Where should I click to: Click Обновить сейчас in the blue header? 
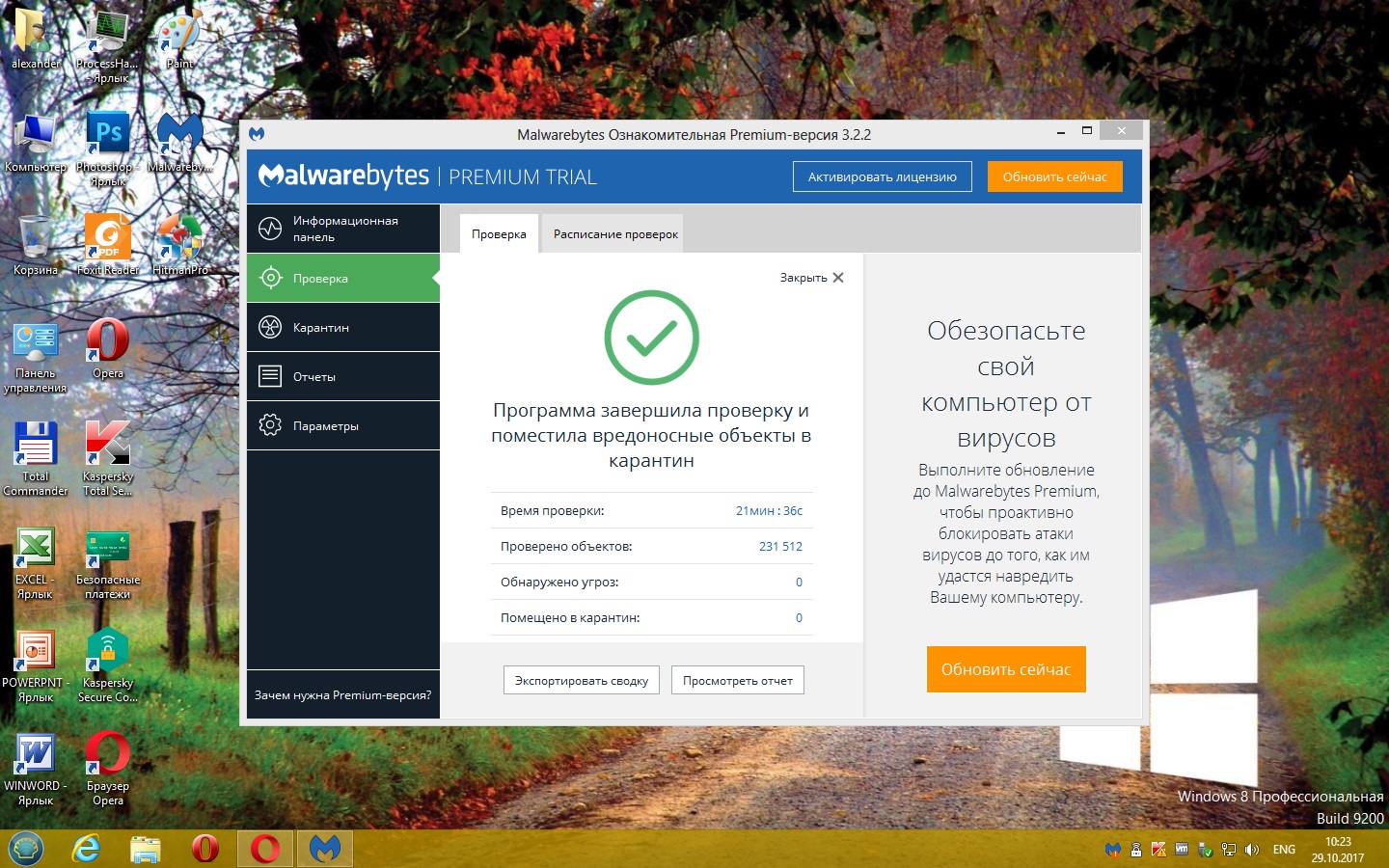point(1055,176)
